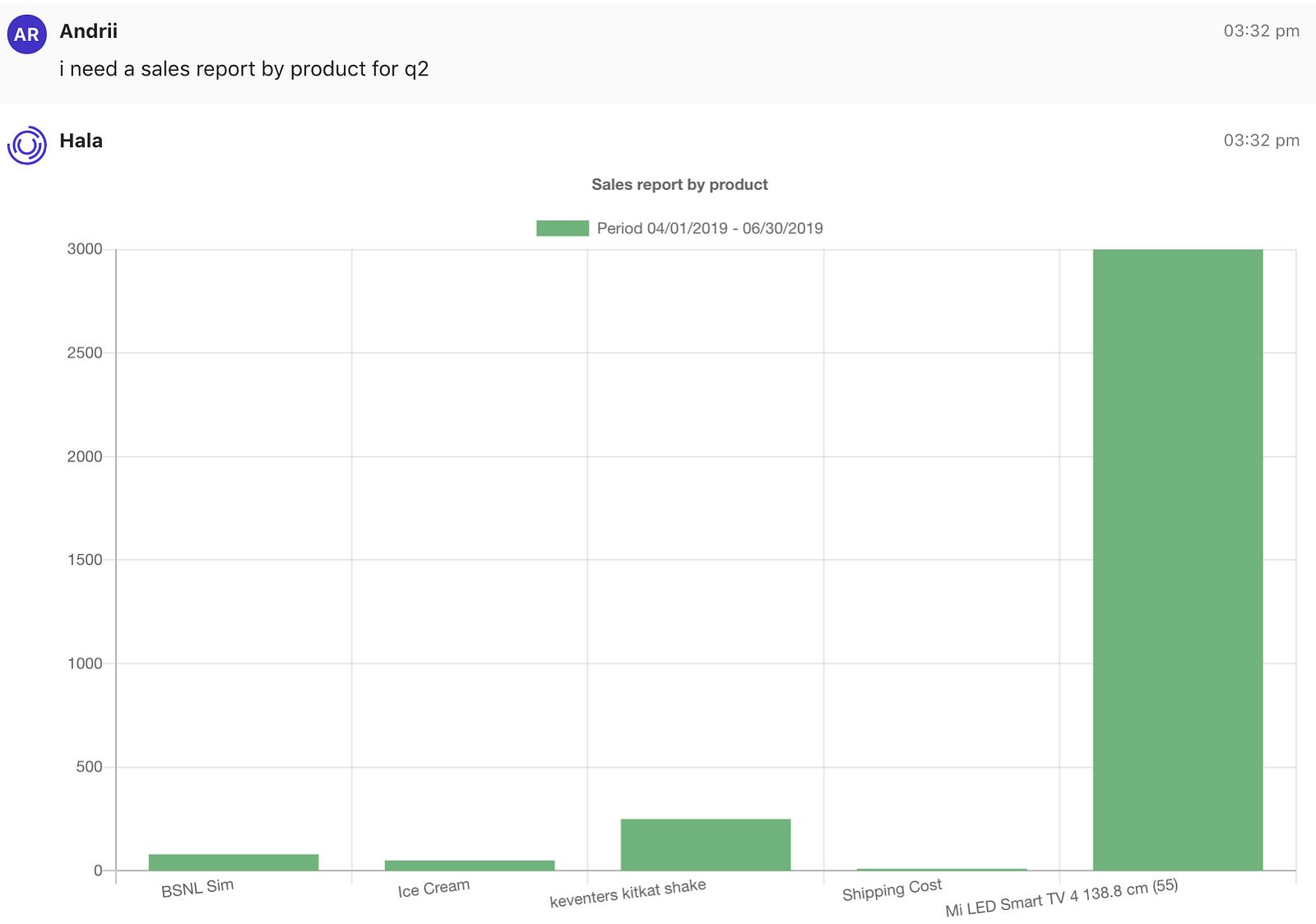The width and height of the screenshot is (1316, 924).
Task: Click the Hala bot spiral logo
Action: click(27, 146)
